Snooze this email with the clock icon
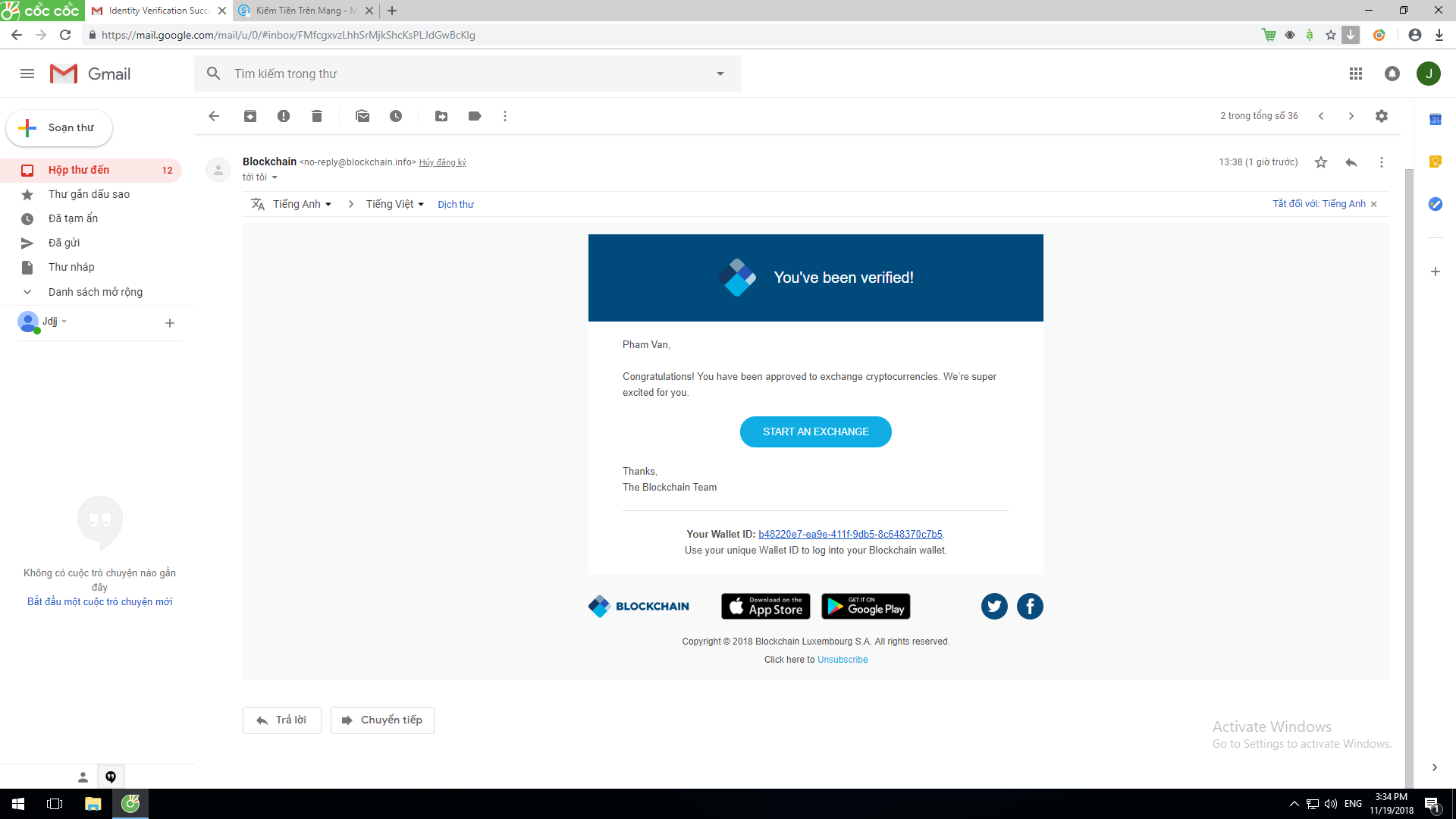The image size is (1456, 819). 396,116
